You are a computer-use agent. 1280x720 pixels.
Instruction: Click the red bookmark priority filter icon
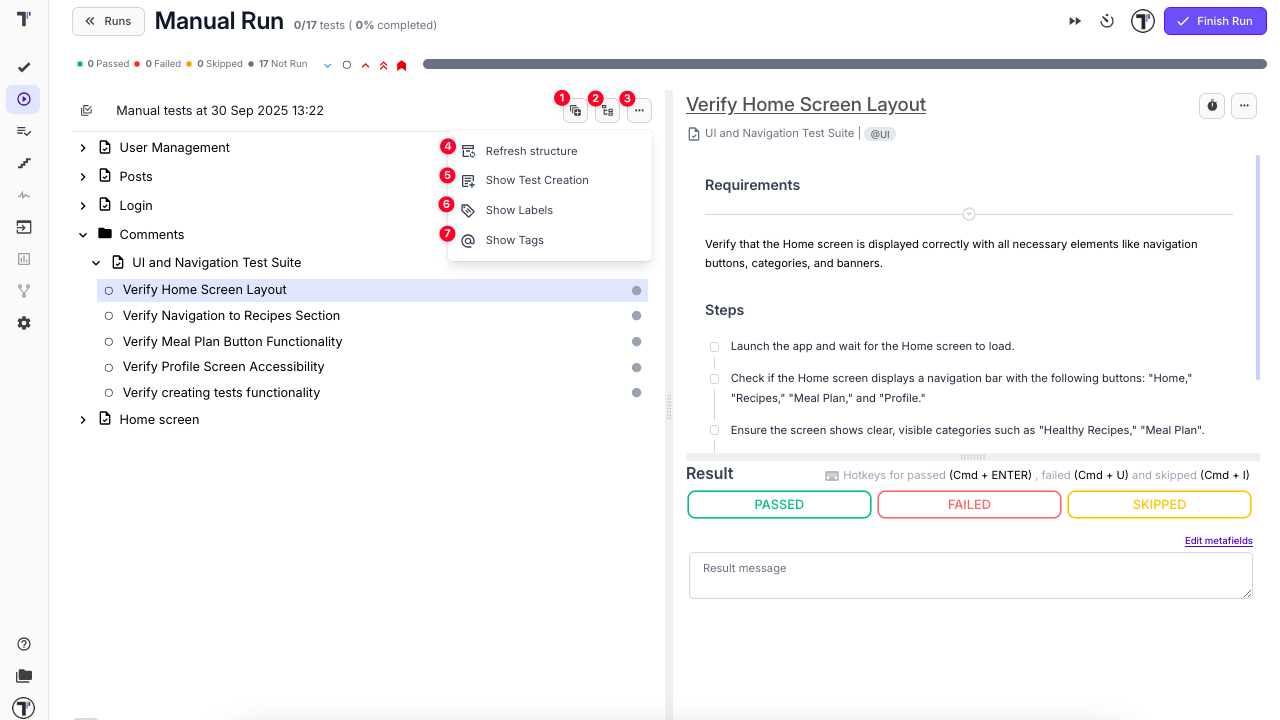(401, 65)
